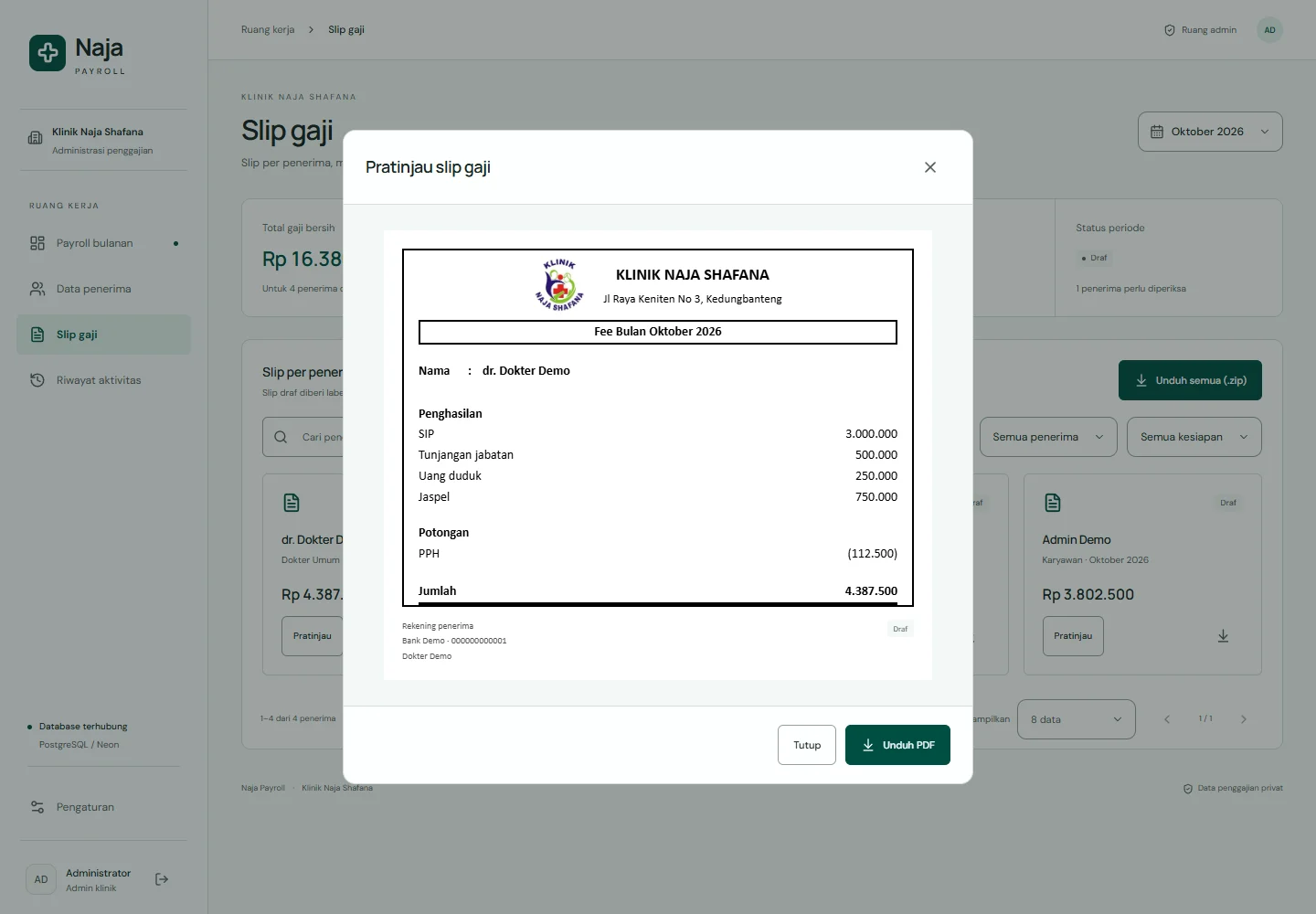Viewport: 1316px width, 914px height.
Task: Click the Draf badge on Admin Demo card
Action: click(x=1228, y=503)
